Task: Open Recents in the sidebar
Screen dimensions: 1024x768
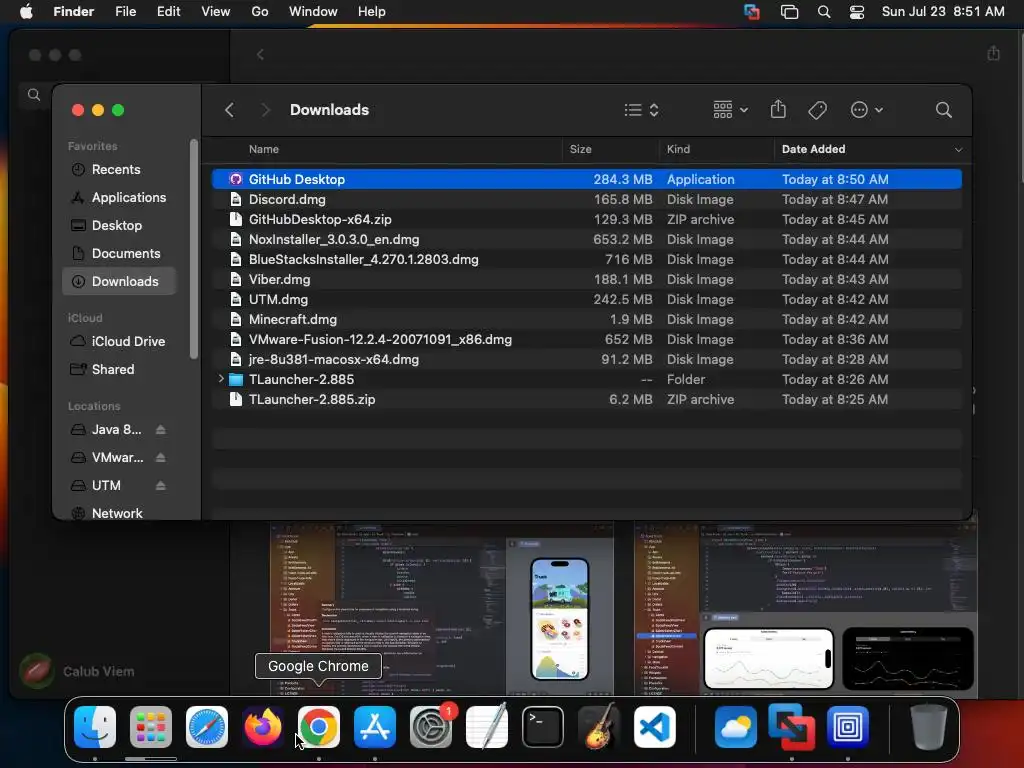Action: point(119,169)
